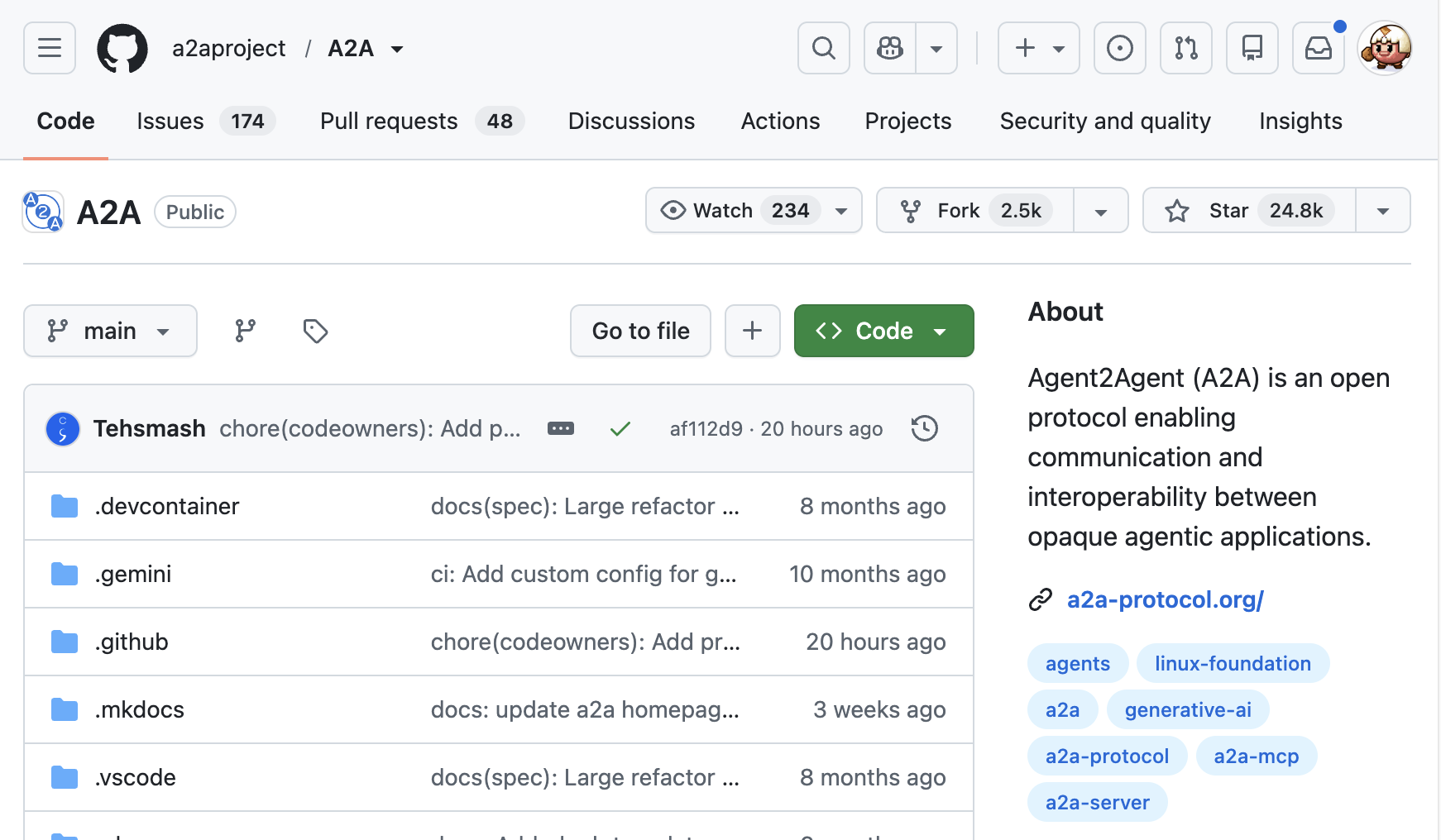Open Tehsmash author link
The image size is (1441, 840).
[x=149, y=428]
